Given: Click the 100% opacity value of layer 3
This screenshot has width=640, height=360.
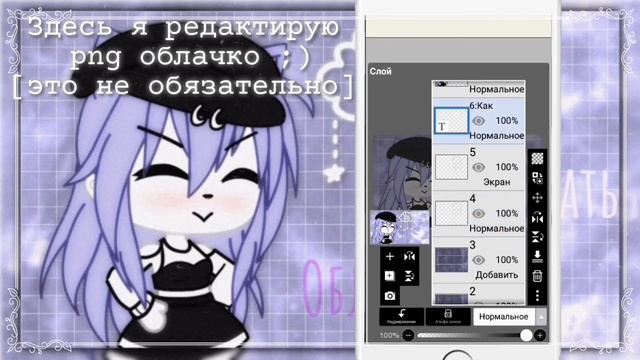Looking at the screenshot, I should [507, 260].
